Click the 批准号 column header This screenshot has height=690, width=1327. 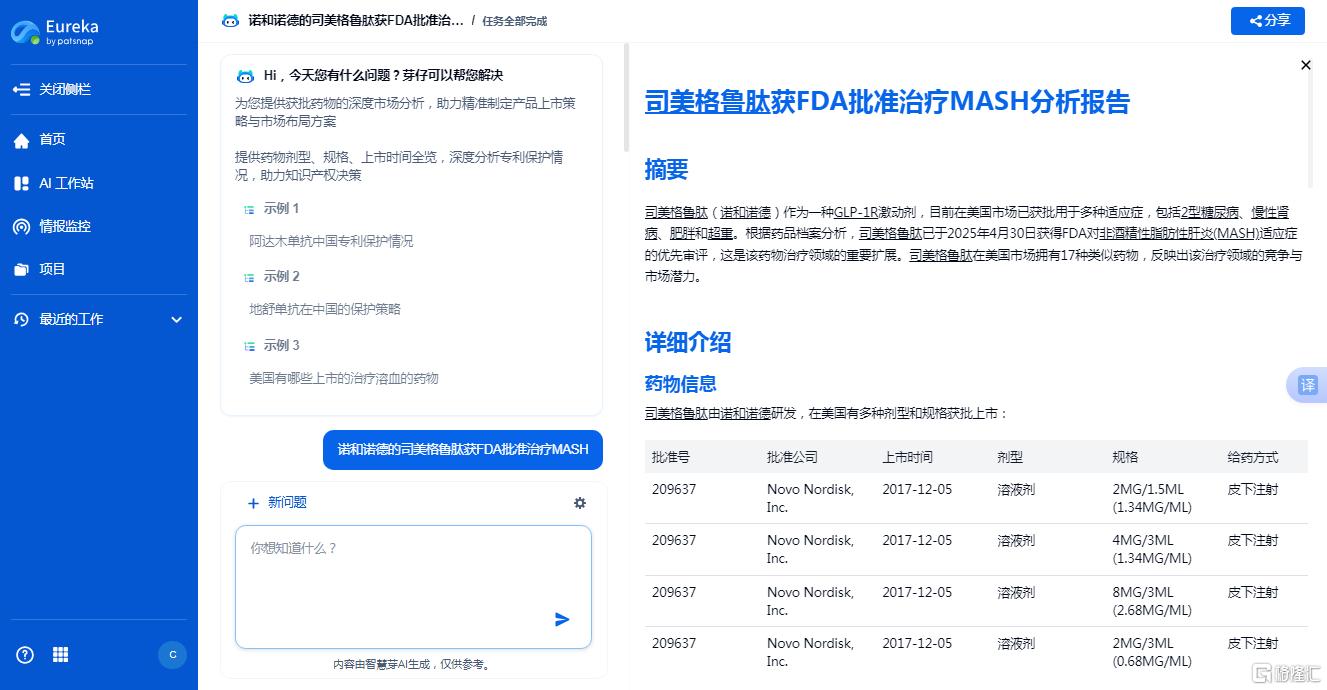click(671, 457)
